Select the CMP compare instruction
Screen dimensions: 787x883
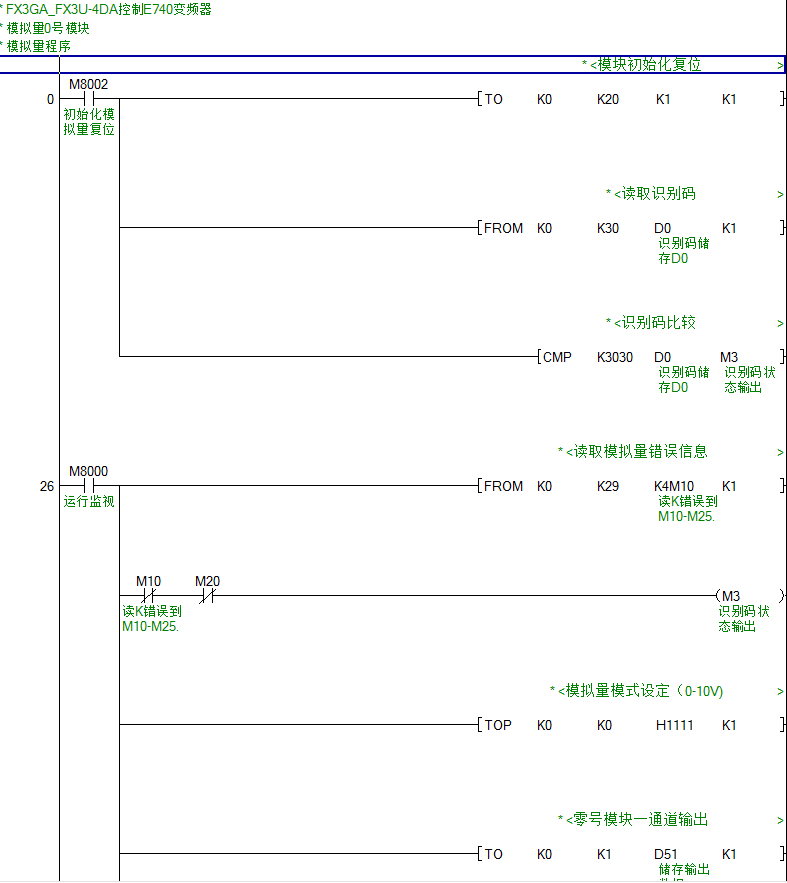click(x=556, y=357)
